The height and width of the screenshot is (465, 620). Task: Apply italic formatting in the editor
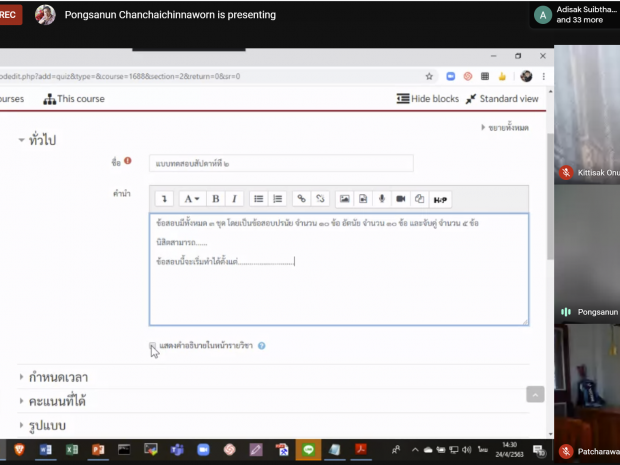(x=233, y=199)
